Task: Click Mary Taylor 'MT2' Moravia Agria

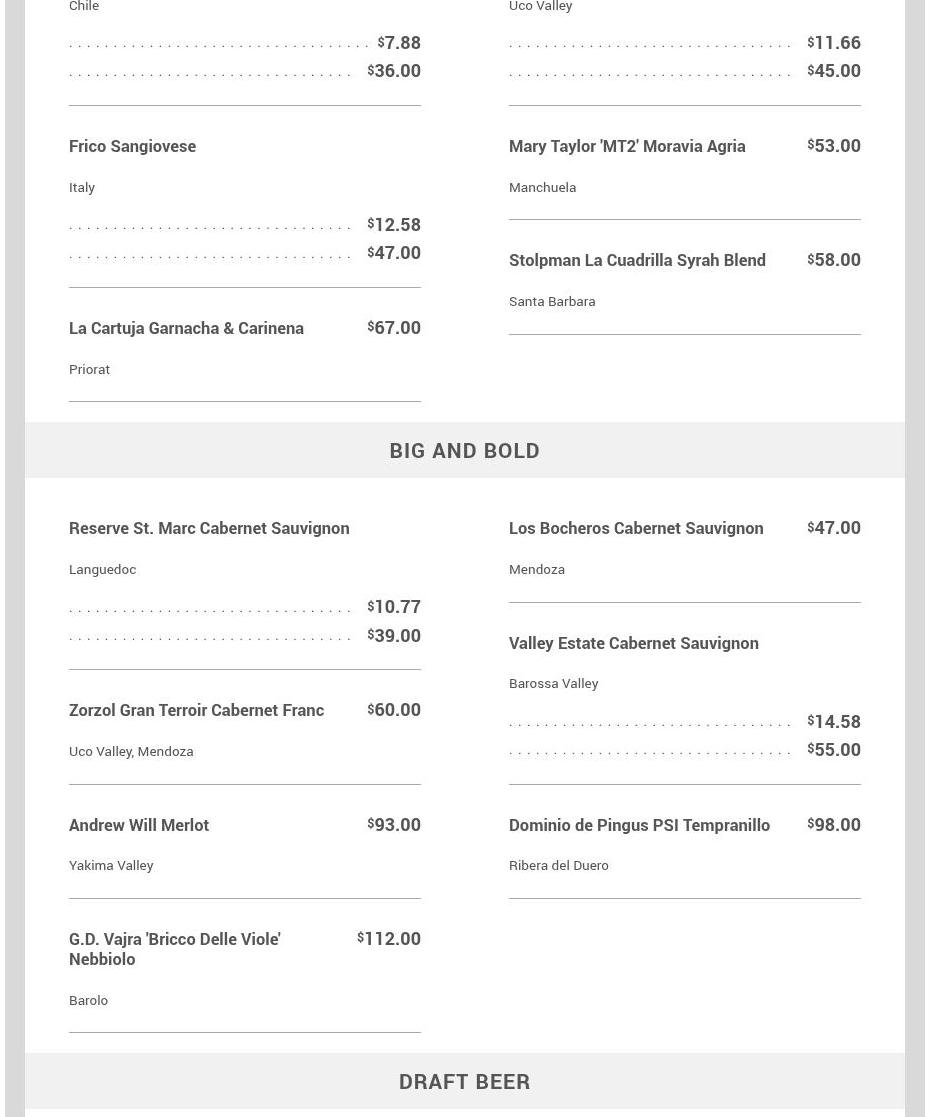Action: pyautogui.click(x=627, y=146)
